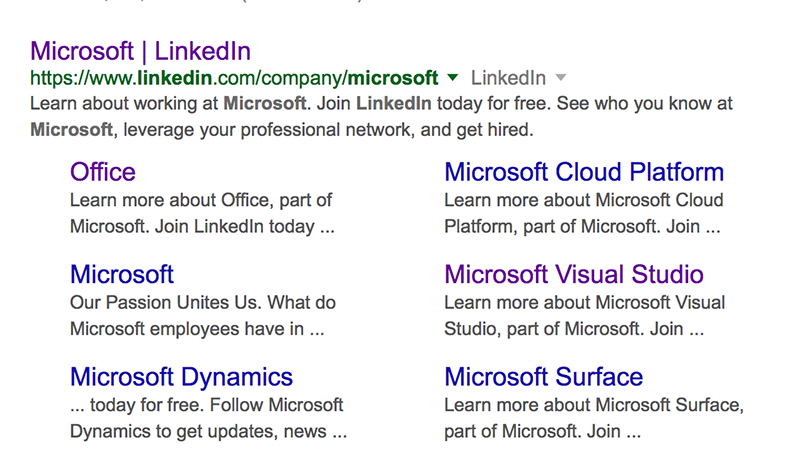Open the Microsoft sitelink heading
Viewport: 800px width, 461px height.
122,275
